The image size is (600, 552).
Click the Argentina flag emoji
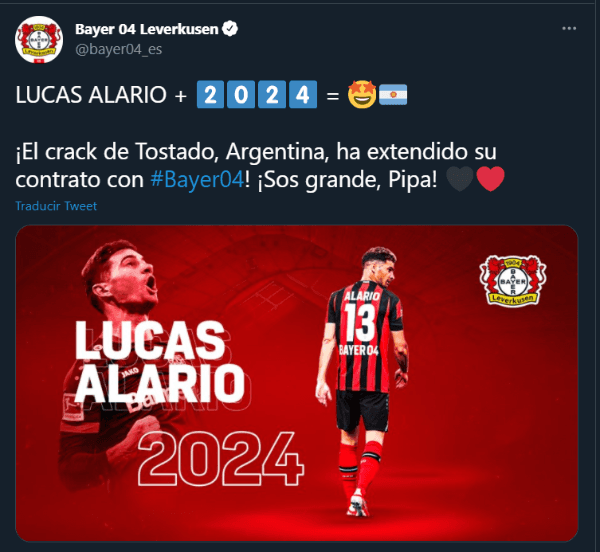click(393, 94)
